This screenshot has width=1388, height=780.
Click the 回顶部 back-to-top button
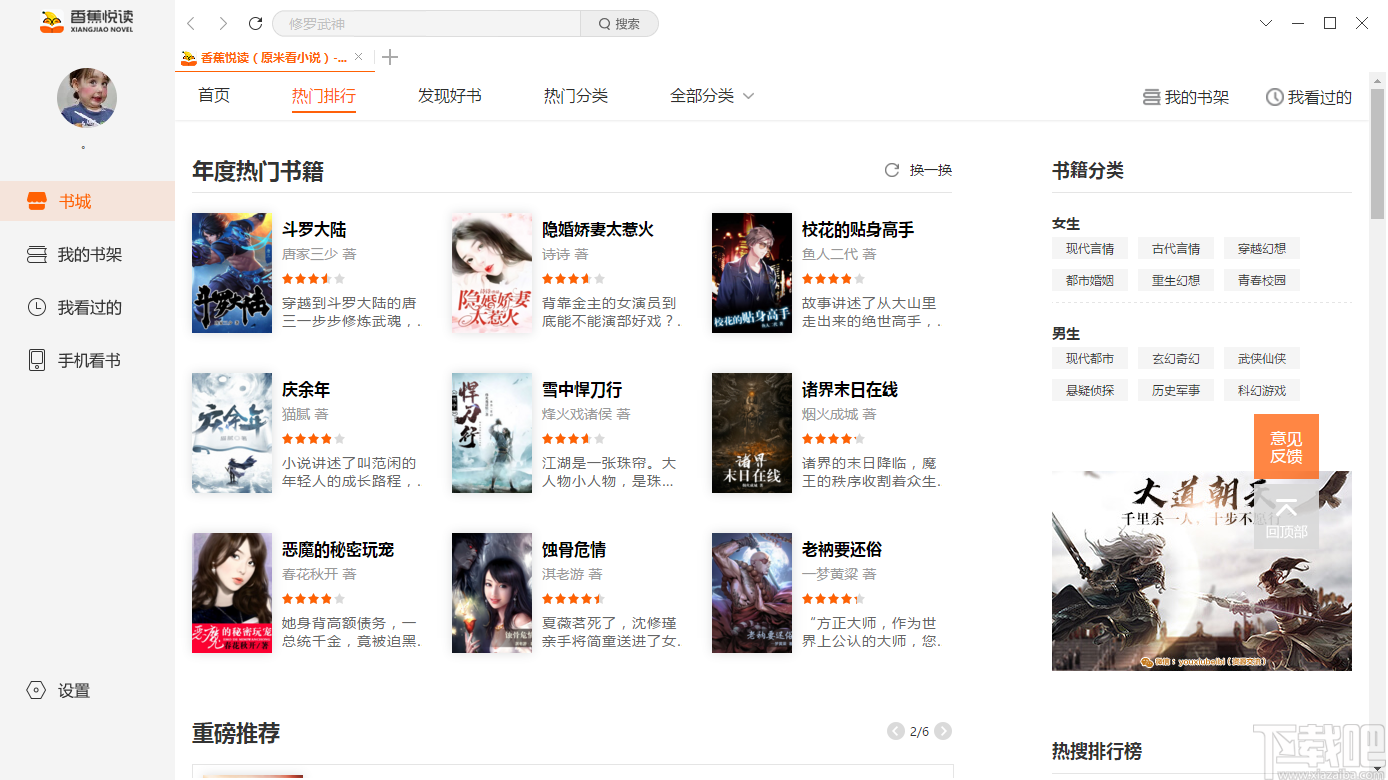click(1286, 517)
